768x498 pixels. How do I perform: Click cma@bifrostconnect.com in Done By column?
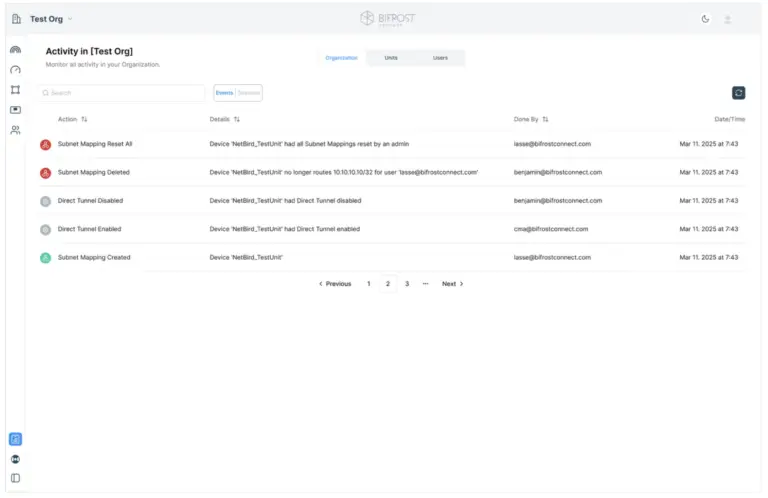(551, 229)
